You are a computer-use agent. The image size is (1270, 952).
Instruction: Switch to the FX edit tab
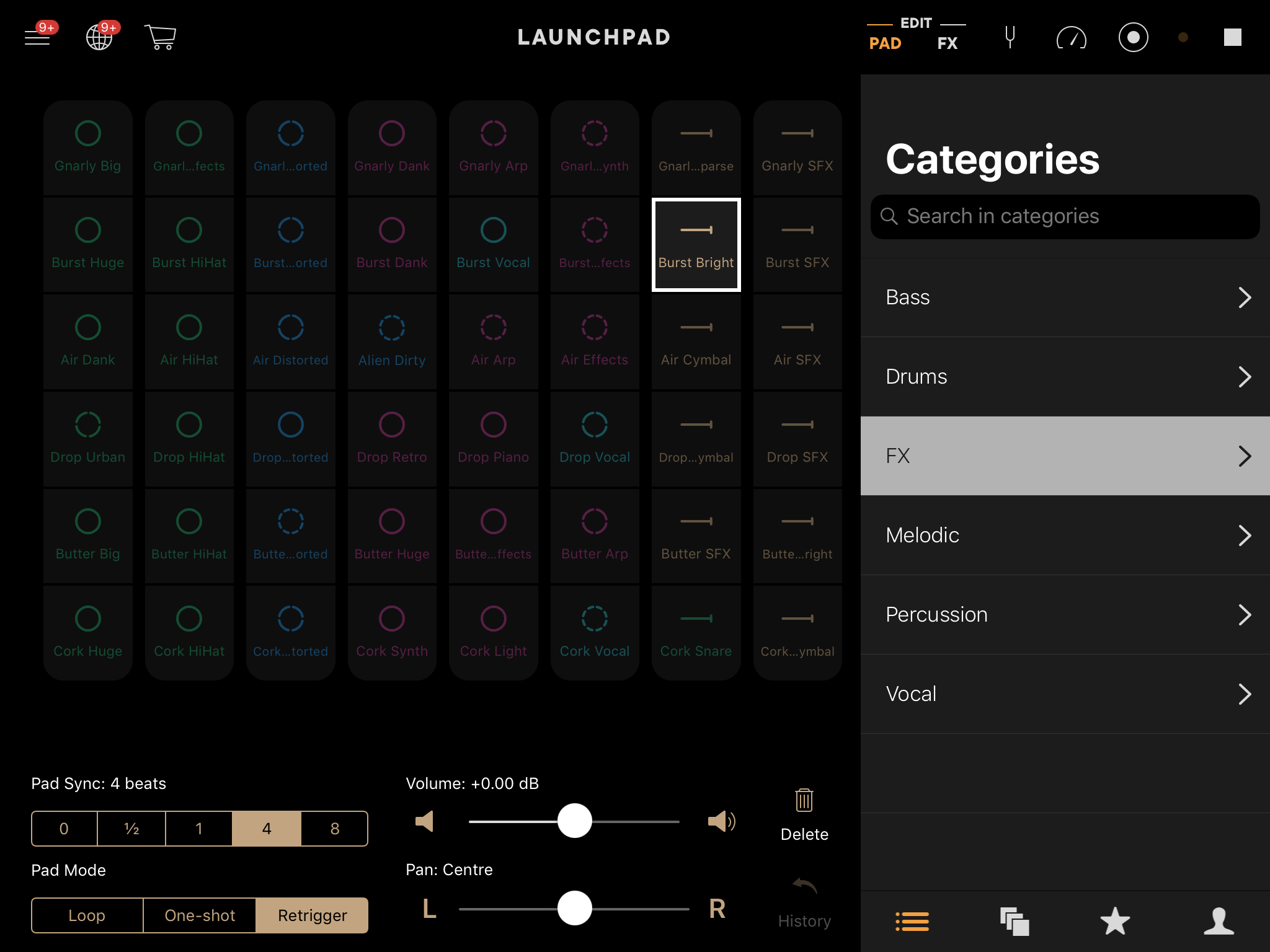tap(947, 43)
